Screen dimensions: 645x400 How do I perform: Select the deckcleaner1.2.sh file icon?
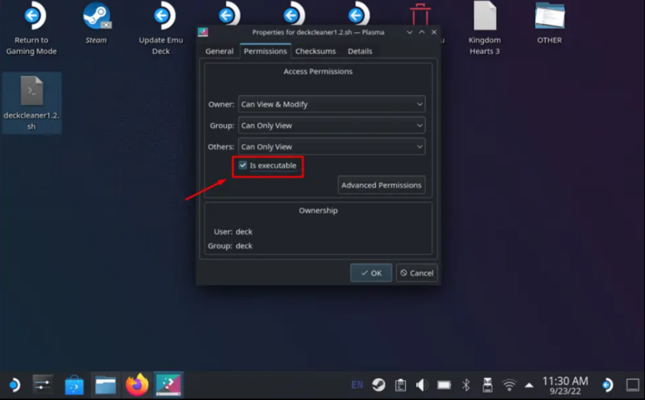31,94
